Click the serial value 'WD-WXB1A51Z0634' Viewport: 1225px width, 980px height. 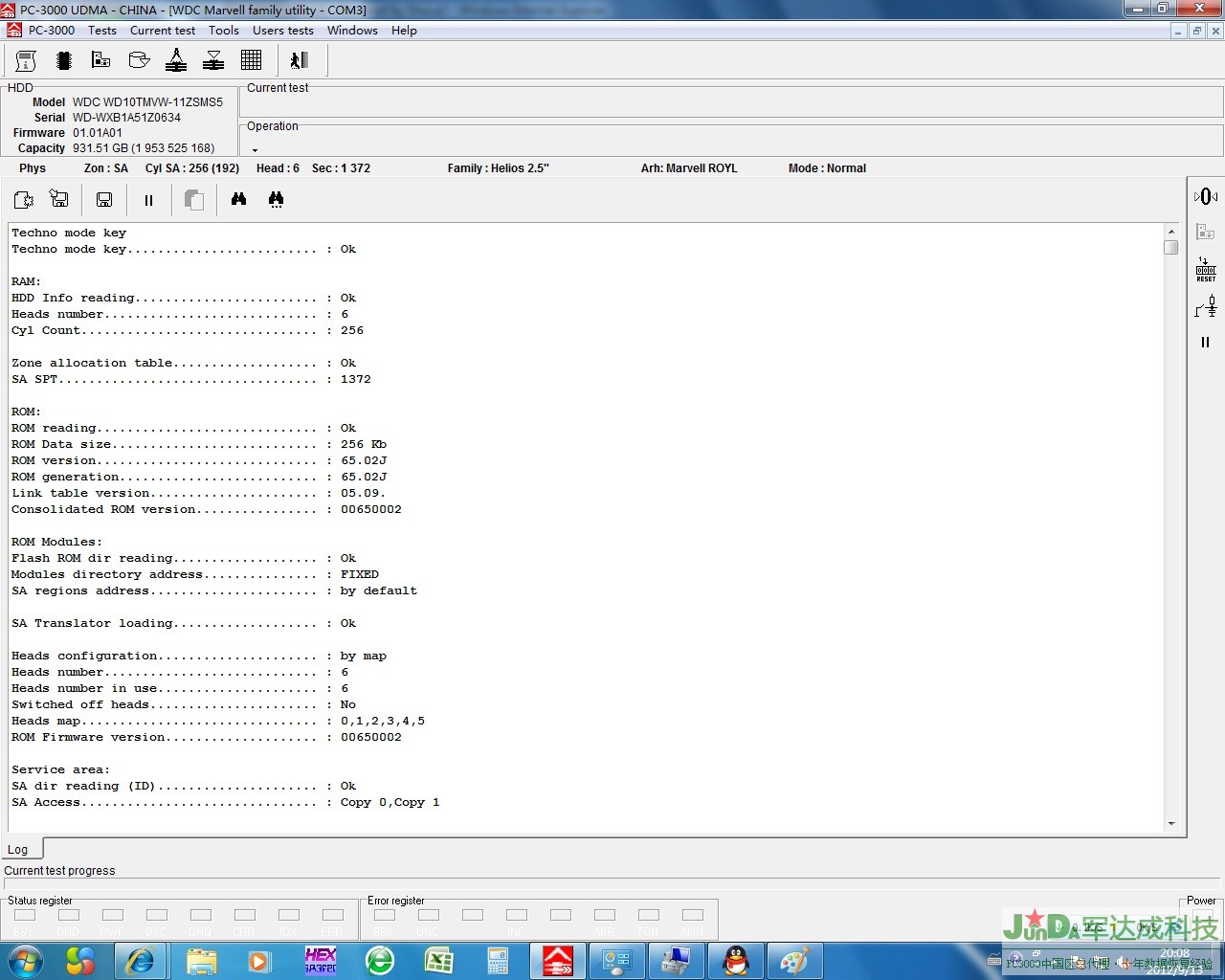point(126,118)
